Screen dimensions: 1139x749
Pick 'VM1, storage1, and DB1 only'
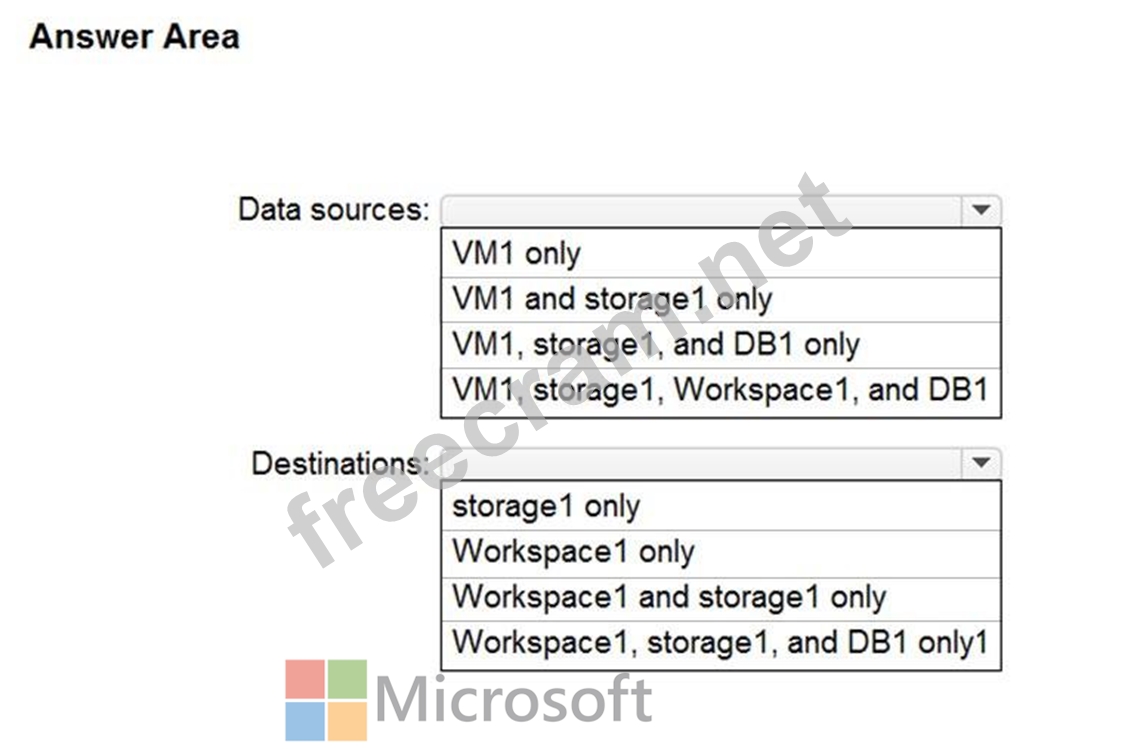tap(721, 345)
